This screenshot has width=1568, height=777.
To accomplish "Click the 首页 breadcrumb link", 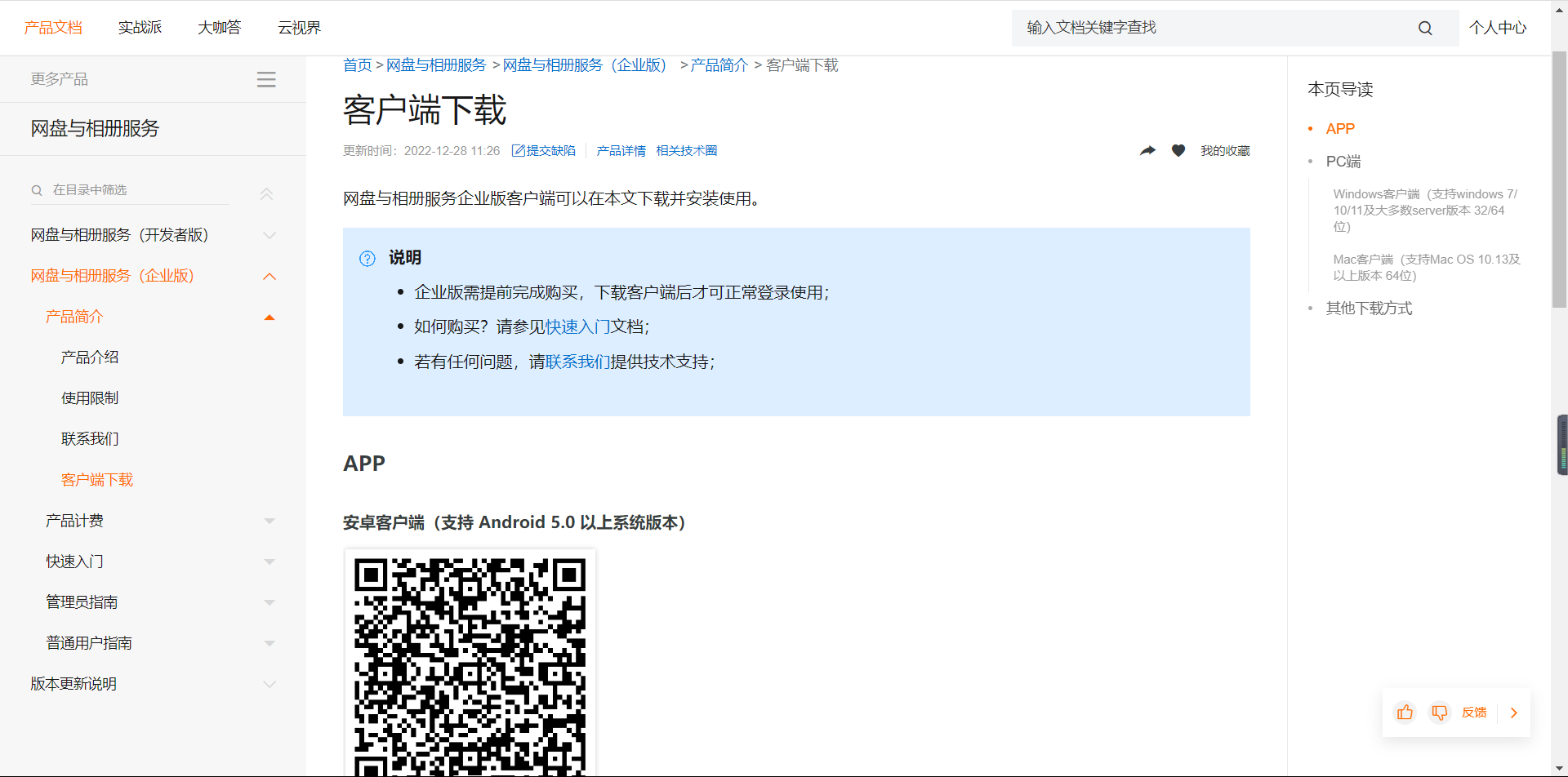I will tap(358, 65).
